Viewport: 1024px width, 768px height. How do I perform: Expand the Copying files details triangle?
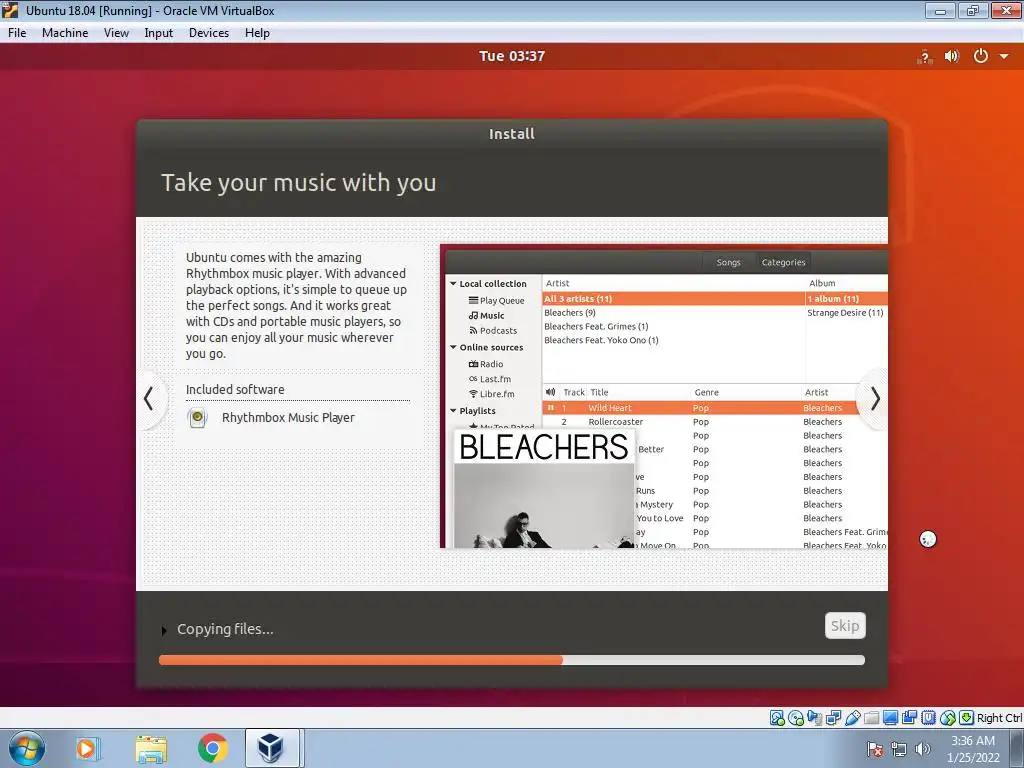pos(163,630)
